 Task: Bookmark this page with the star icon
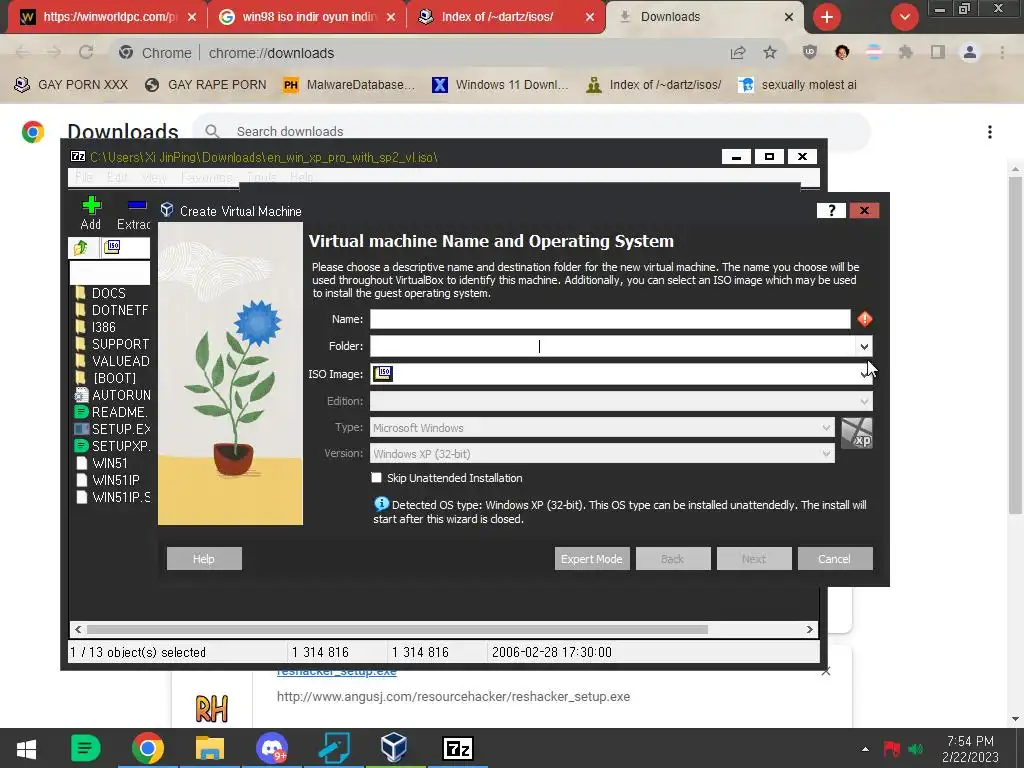click(770, 53)
